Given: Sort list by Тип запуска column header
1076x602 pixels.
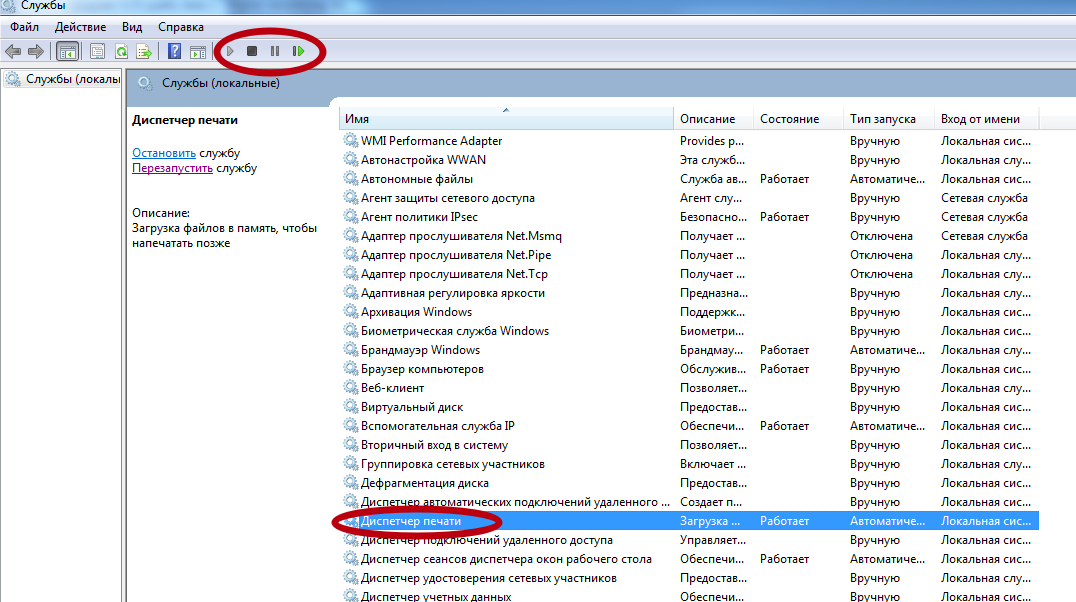Looking at the screenshot, I should (882, 119).
